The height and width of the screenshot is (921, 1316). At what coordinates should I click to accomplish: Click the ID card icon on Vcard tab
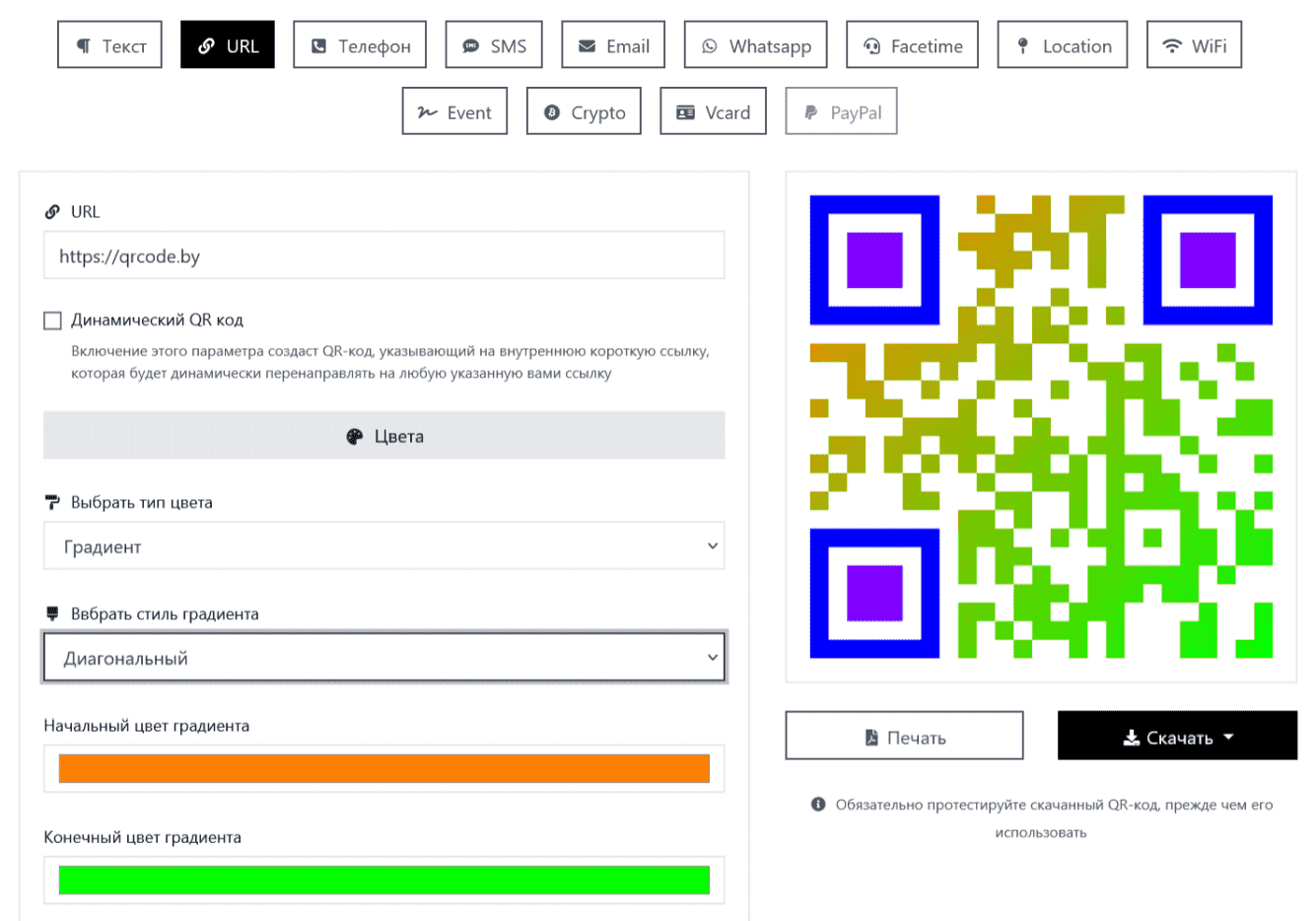686,112
